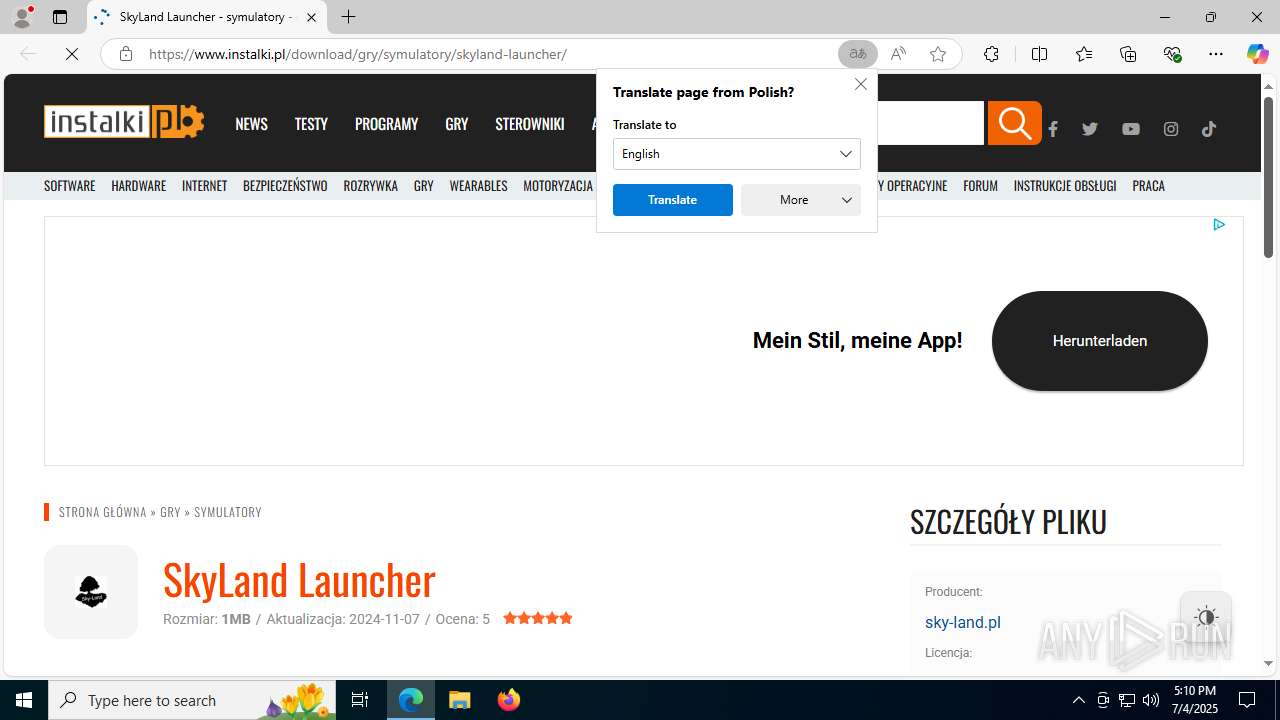The height and width of the screenshot is (720, 1280).
Task: Select INSTRUKCJE OBSŁUGI submenu link
Action: [x=1065, y=186]
